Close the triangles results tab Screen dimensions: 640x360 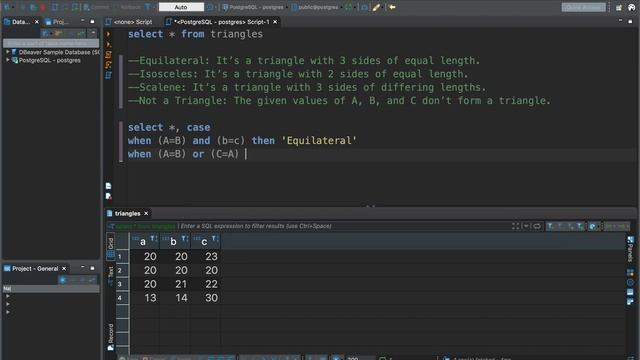tap(146, 213)
